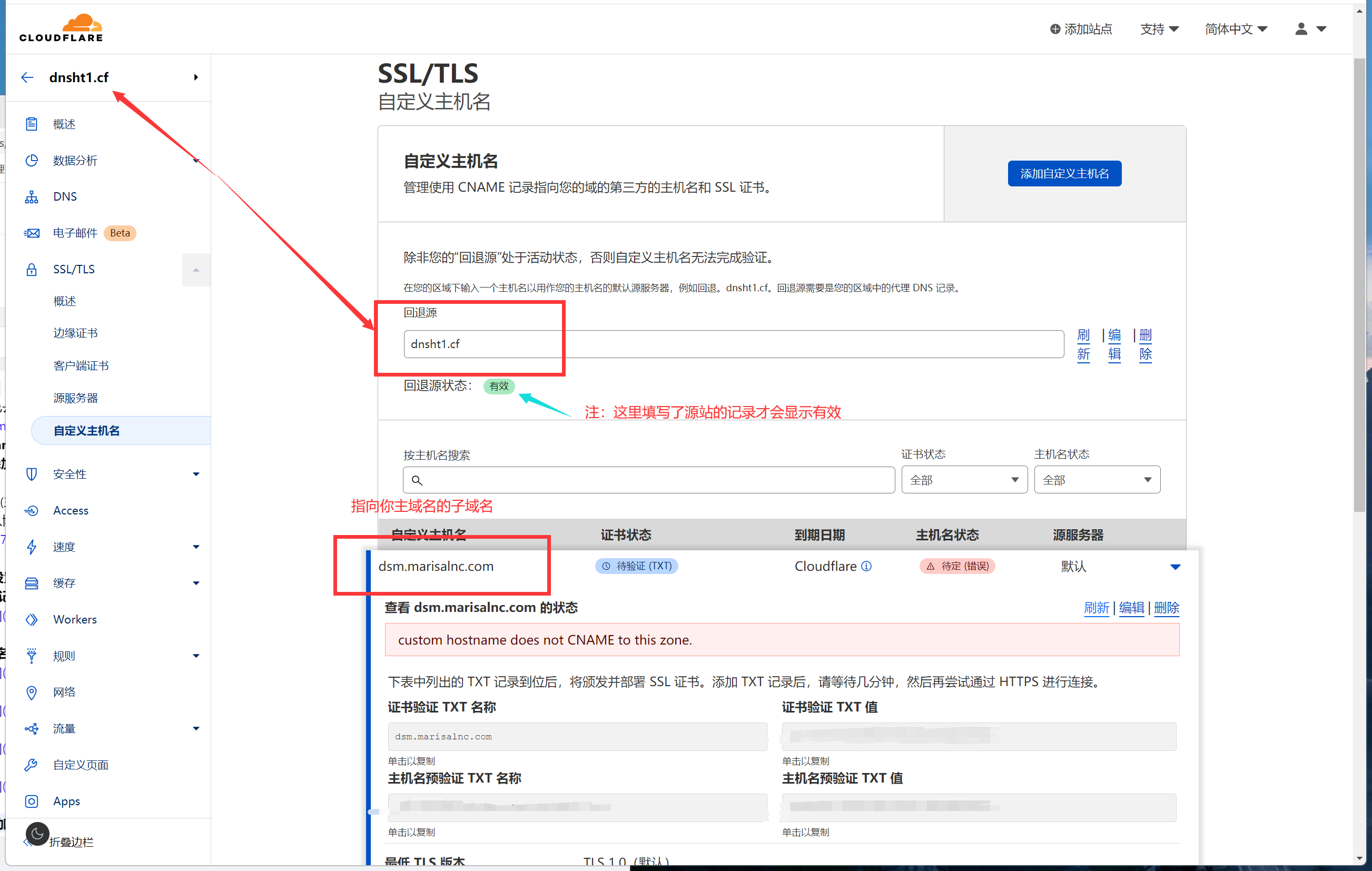This screenshot has width=1372, height=871.
Task: Open the speed lightning bolt icon
Action: (x=31, y=547)
